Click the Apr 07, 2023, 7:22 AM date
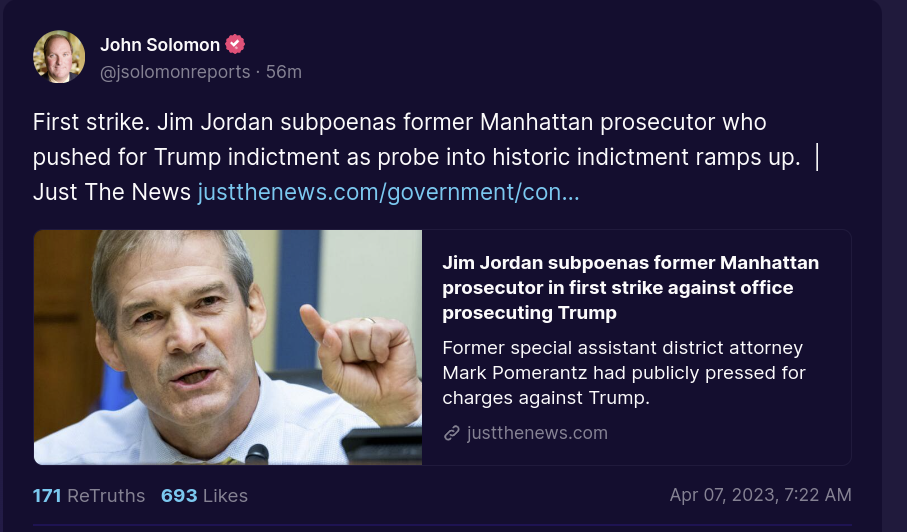 click(x=760, y=495)
